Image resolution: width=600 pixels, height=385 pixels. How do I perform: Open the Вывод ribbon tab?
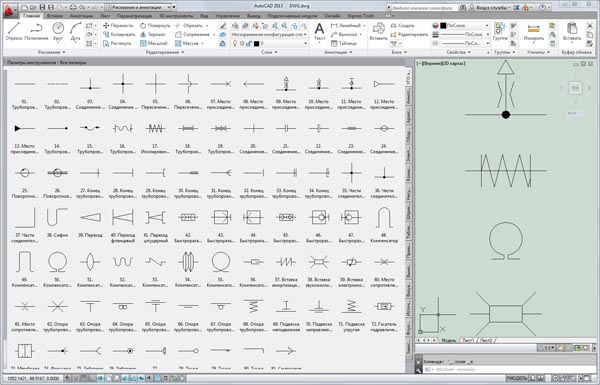click(x=253, y=16)
